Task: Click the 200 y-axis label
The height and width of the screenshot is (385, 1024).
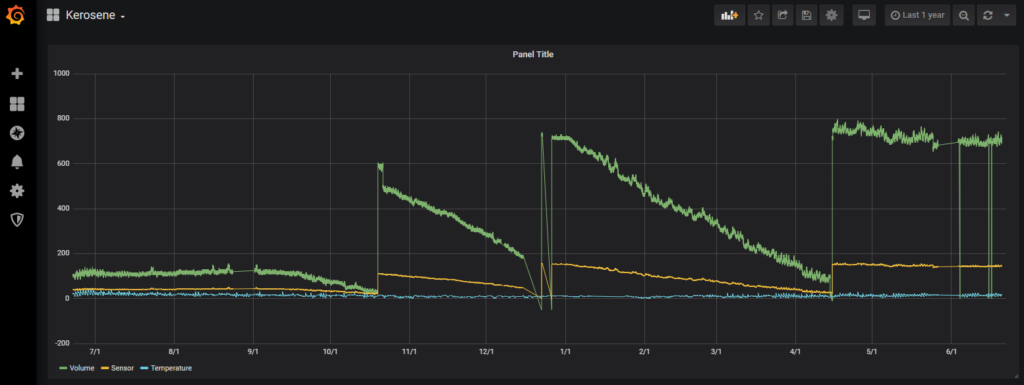Action: coord(64,253)
